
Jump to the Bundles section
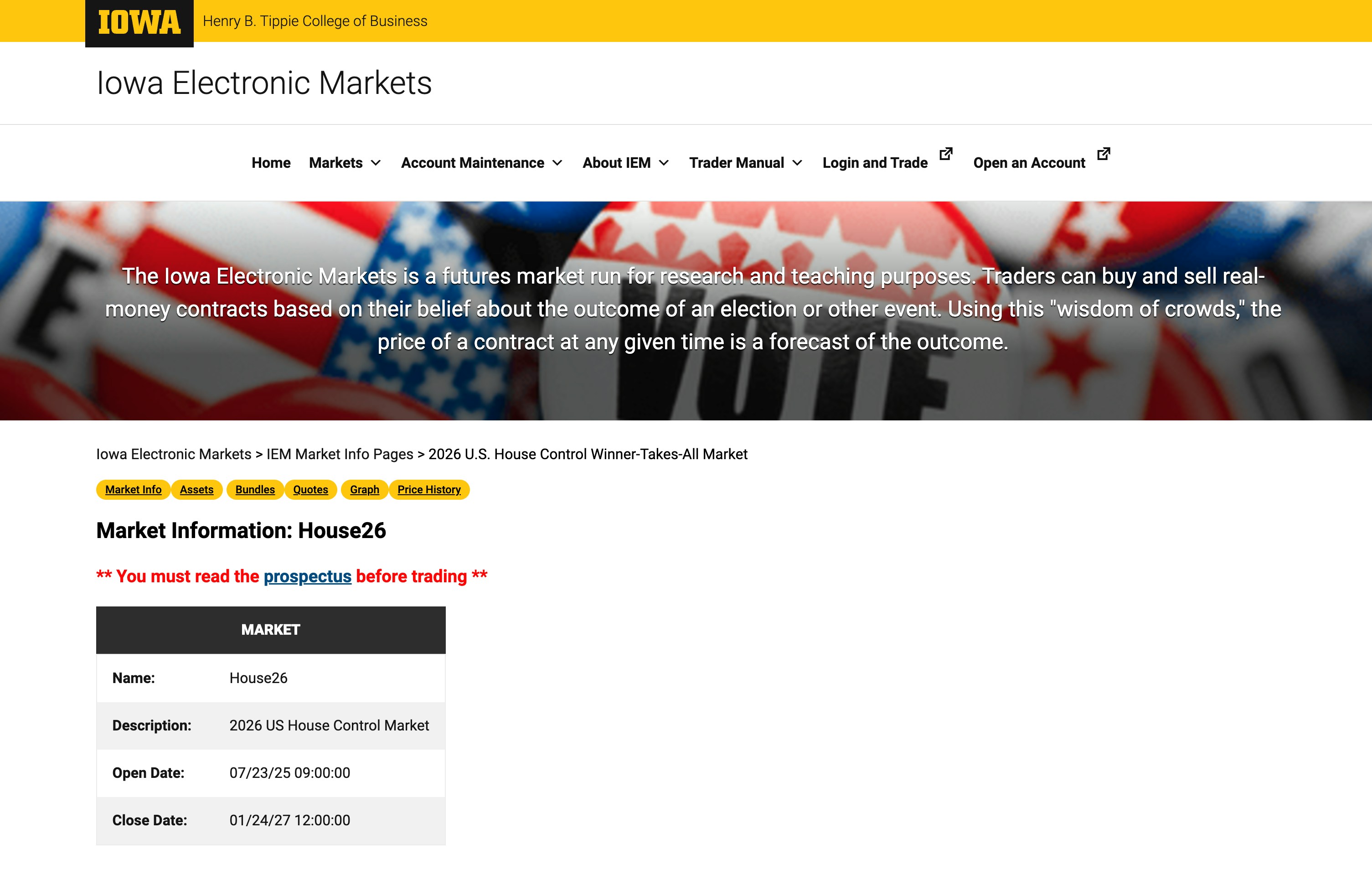coord(255,490)
